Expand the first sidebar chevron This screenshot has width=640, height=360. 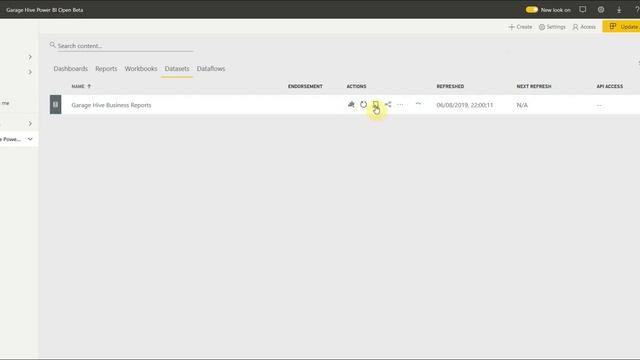click(30, 57)
